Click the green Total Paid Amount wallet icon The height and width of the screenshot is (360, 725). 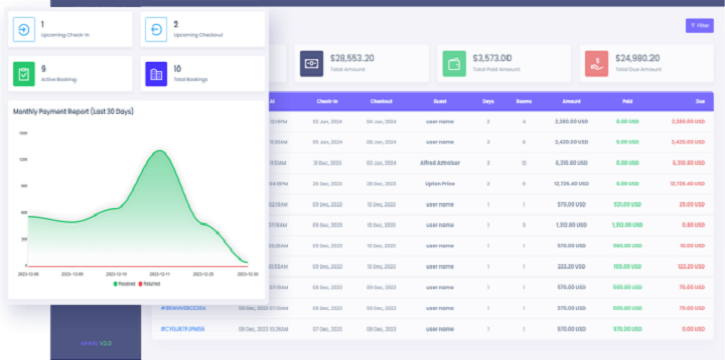(x=454, y=63)
